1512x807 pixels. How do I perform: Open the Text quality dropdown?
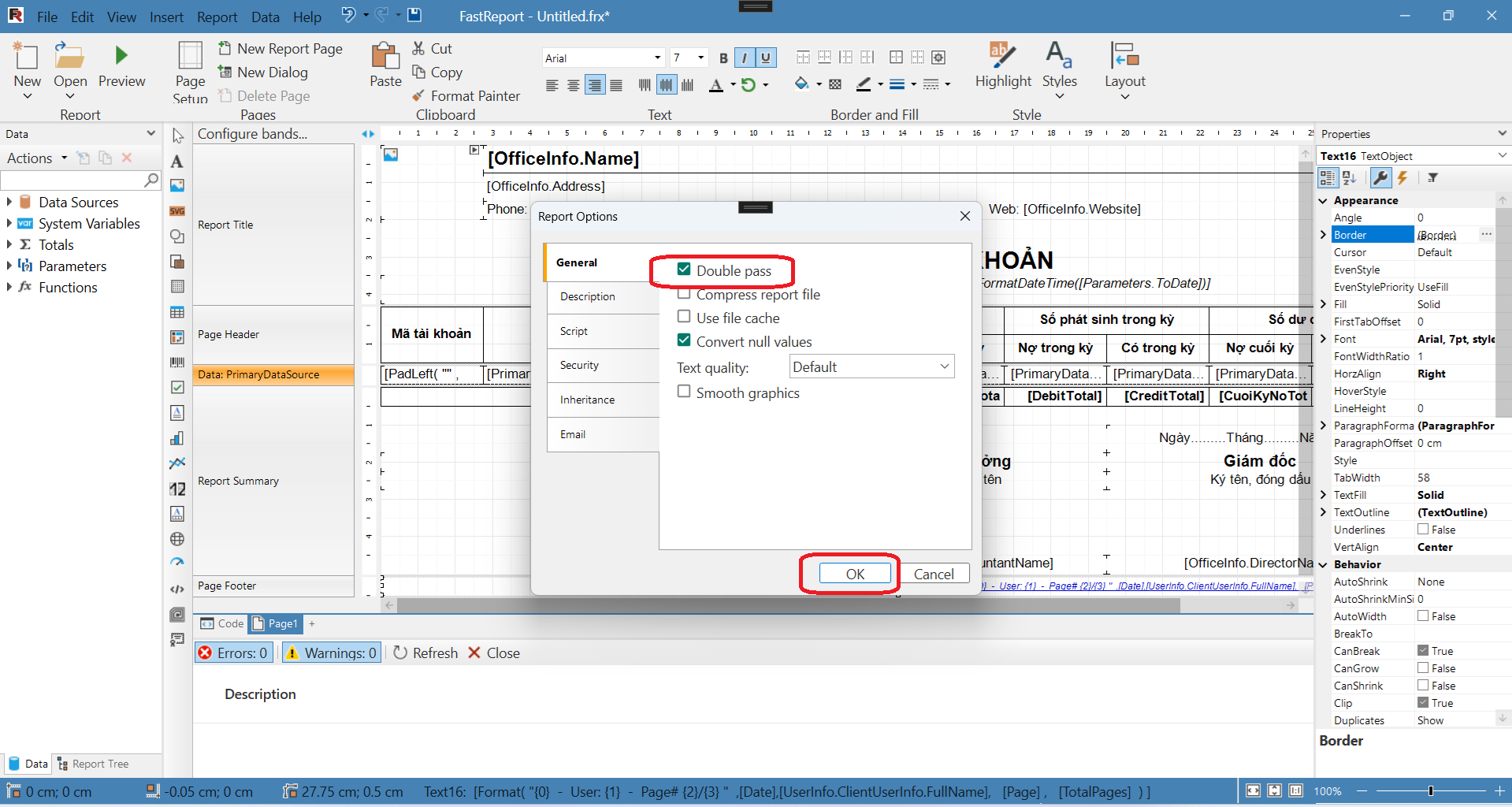point(871,366)
